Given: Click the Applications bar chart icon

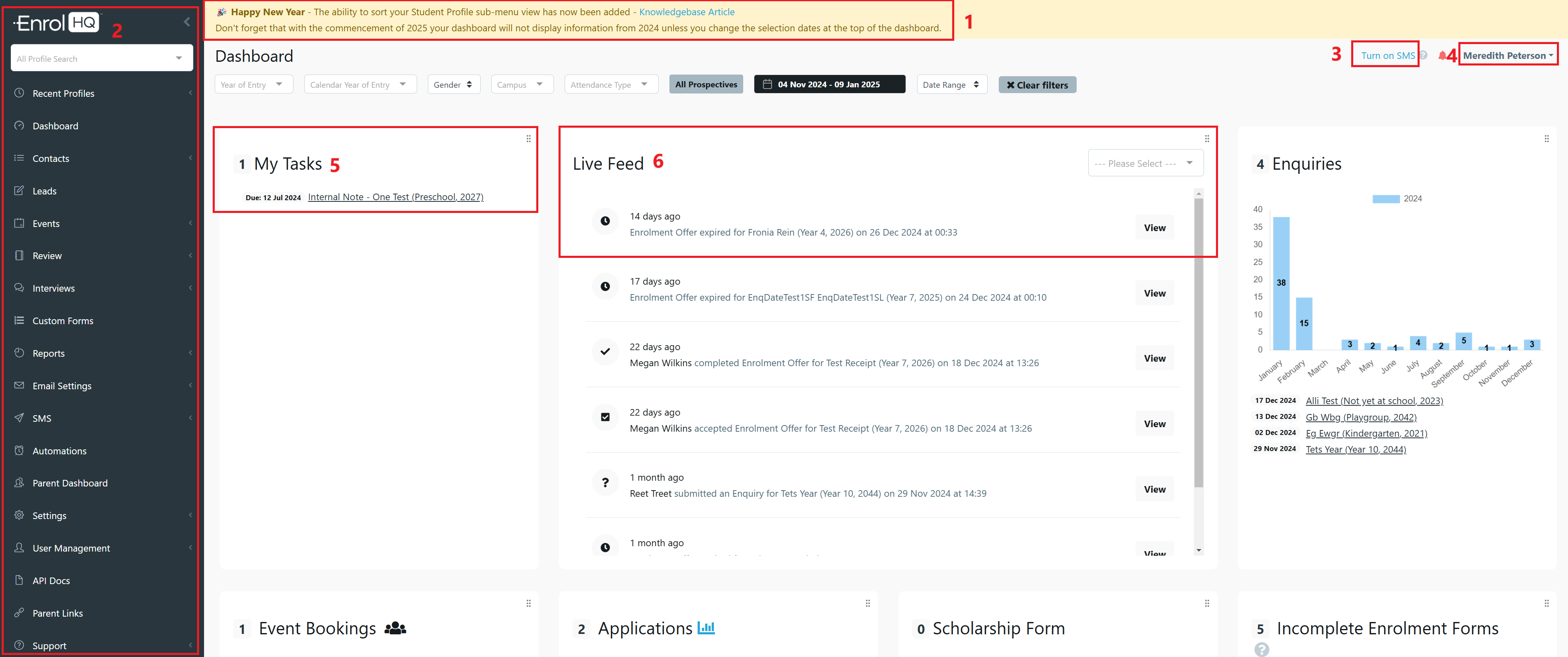Looking at the screenshot, I should coord(706,627).
